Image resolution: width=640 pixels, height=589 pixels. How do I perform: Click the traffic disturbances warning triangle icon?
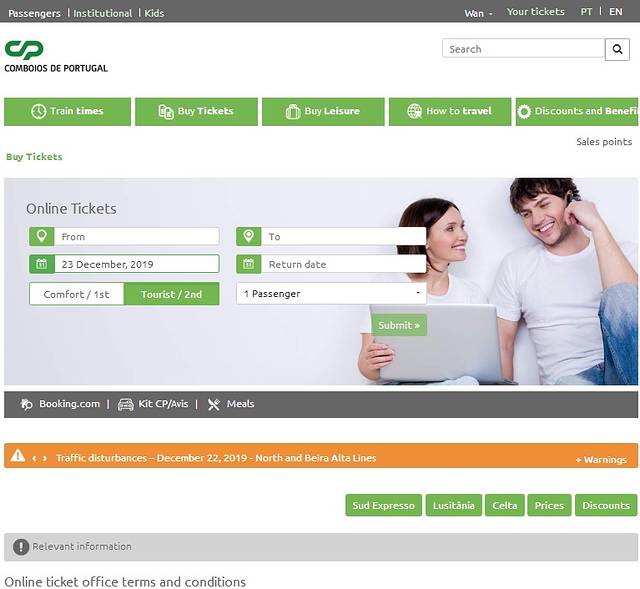tap(17, 456)
